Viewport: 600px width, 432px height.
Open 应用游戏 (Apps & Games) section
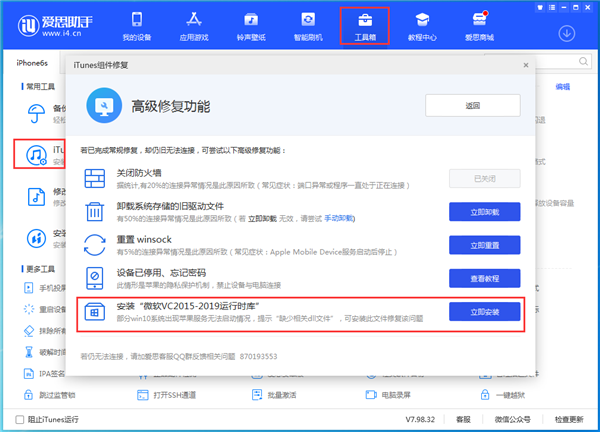coord(198,24)
